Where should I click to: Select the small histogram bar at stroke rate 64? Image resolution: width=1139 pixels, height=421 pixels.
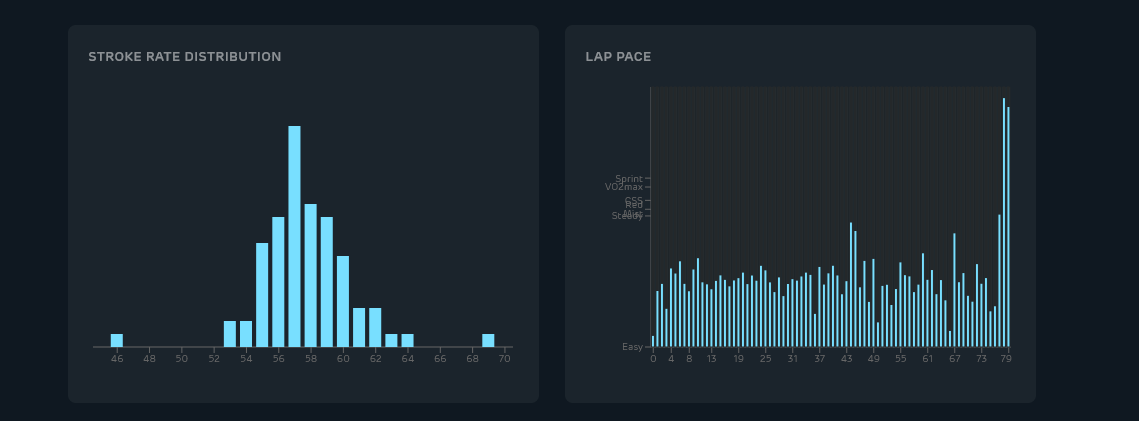coord(408,340)
